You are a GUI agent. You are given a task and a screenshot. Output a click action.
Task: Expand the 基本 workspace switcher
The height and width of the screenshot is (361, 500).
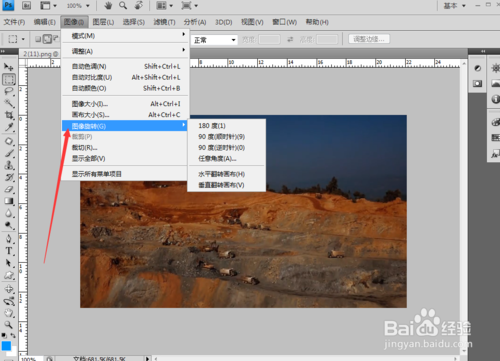454,6
